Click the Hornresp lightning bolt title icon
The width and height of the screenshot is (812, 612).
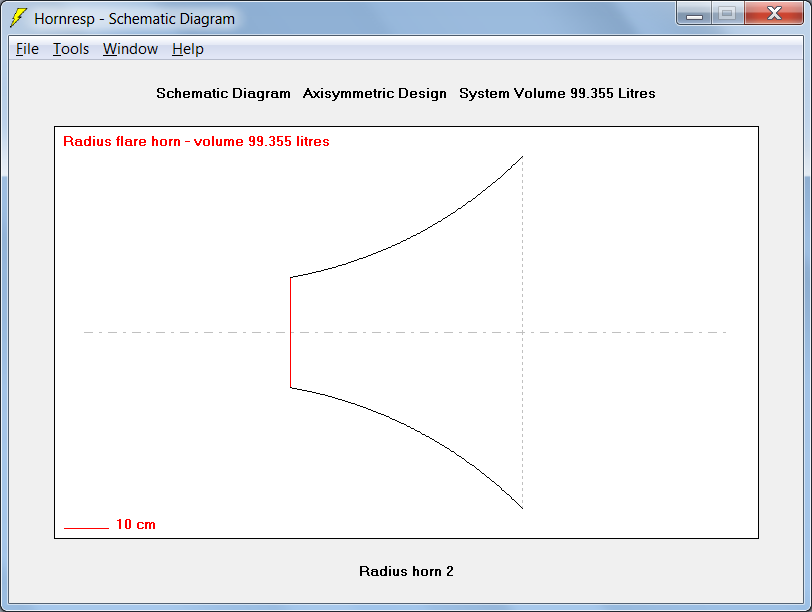click(x=19, y=18)
